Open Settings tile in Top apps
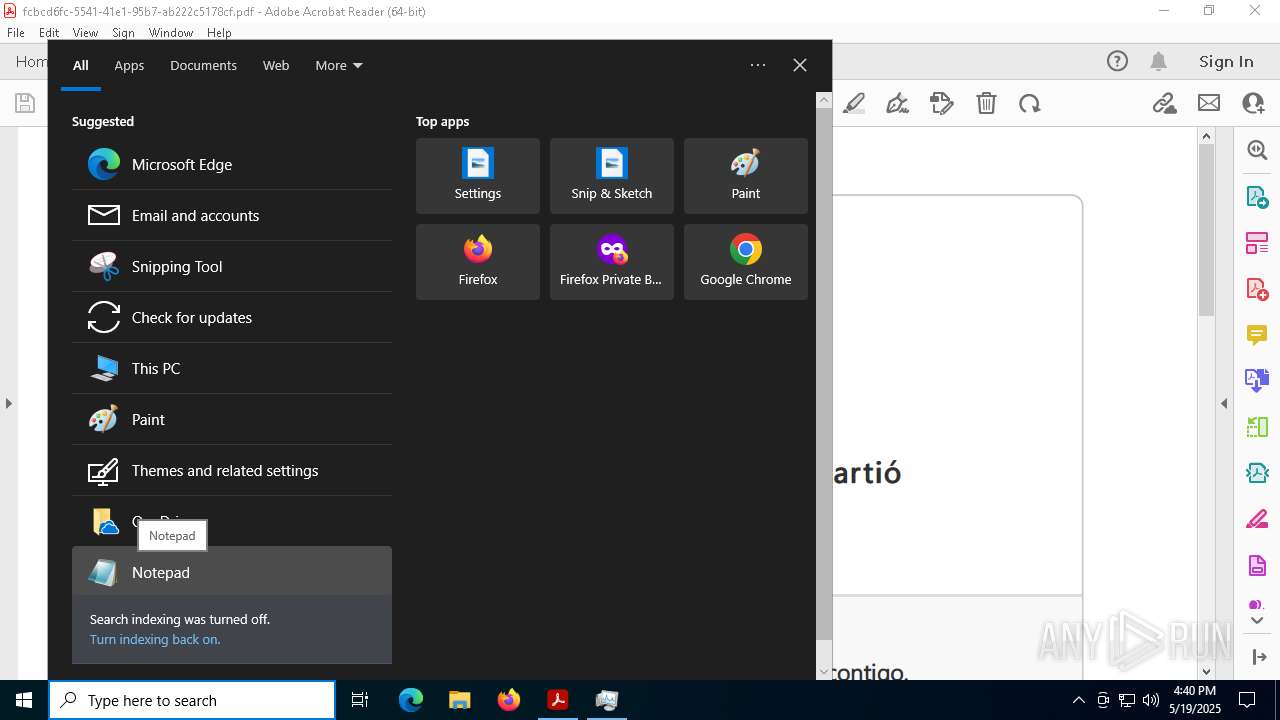Image resolution: width=1280 pixels, height=720 pixels. (478, 176)
